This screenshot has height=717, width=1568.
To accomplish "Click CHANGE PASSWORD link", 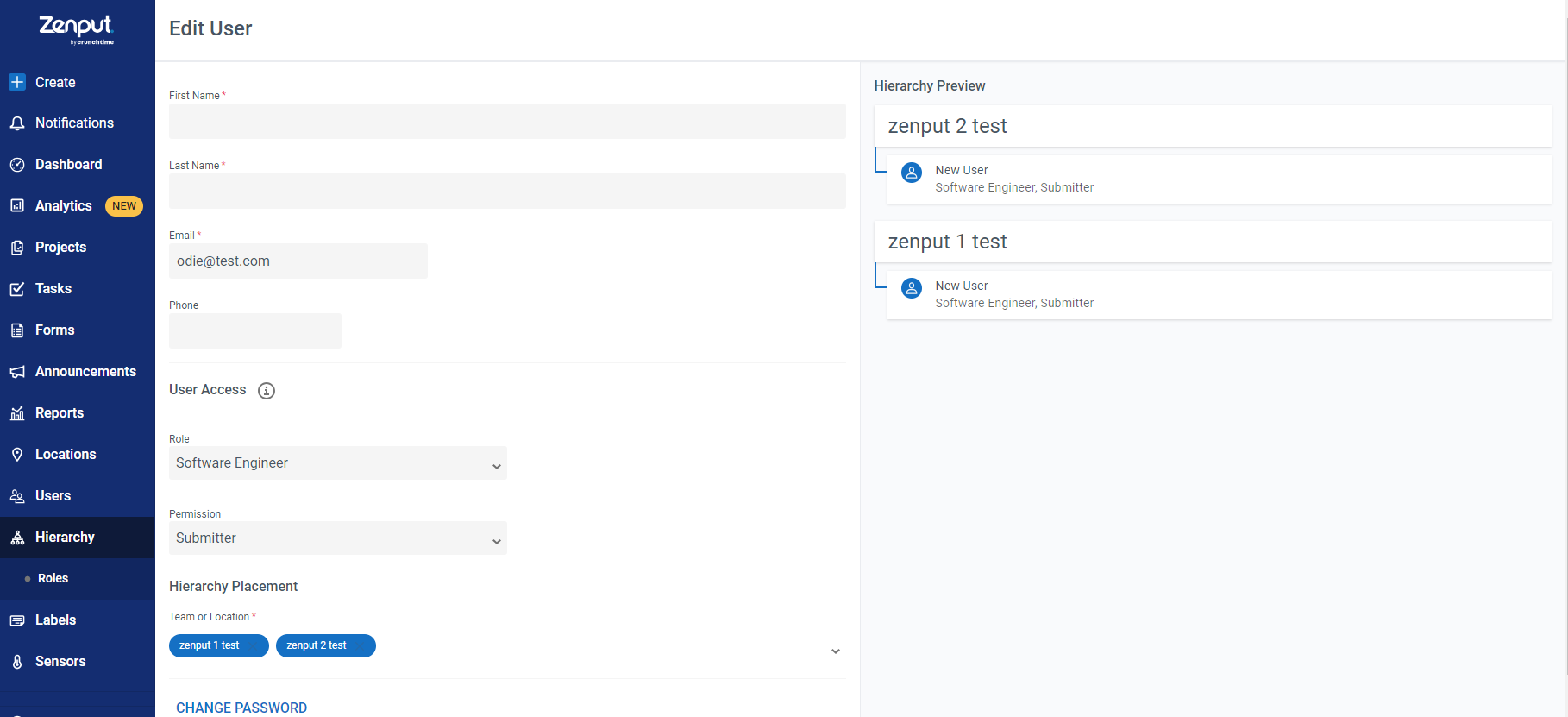I will pyautogui.click(x=241, y=708).
